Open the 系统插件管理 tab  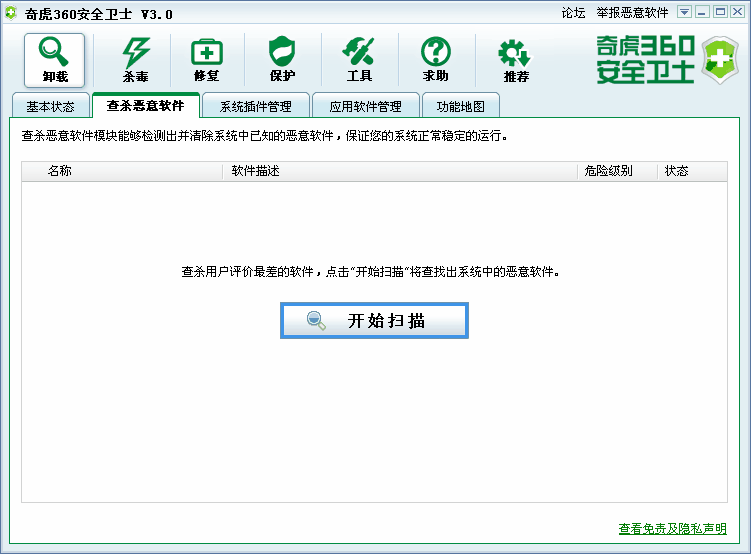[256, 106]
